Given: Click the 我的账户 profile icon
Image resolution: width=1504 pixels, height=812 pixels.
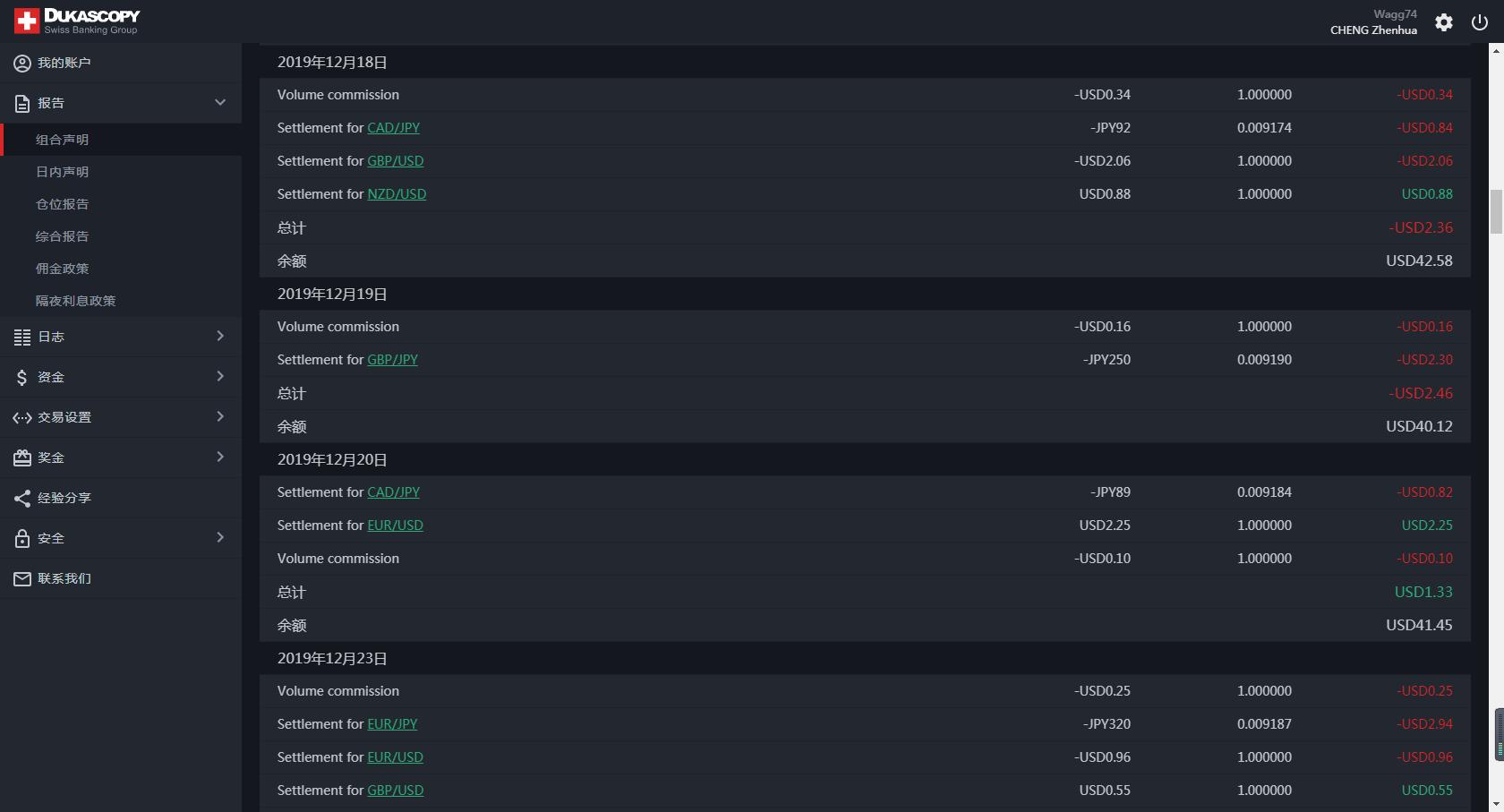Looking at the screenshot, I should (x=22, y=63).
